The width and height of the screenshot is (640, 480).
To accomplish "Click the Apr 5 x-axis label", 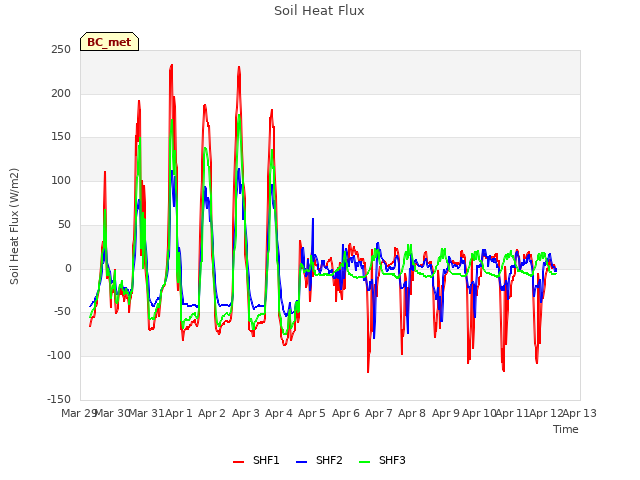I will pos(312,413).
